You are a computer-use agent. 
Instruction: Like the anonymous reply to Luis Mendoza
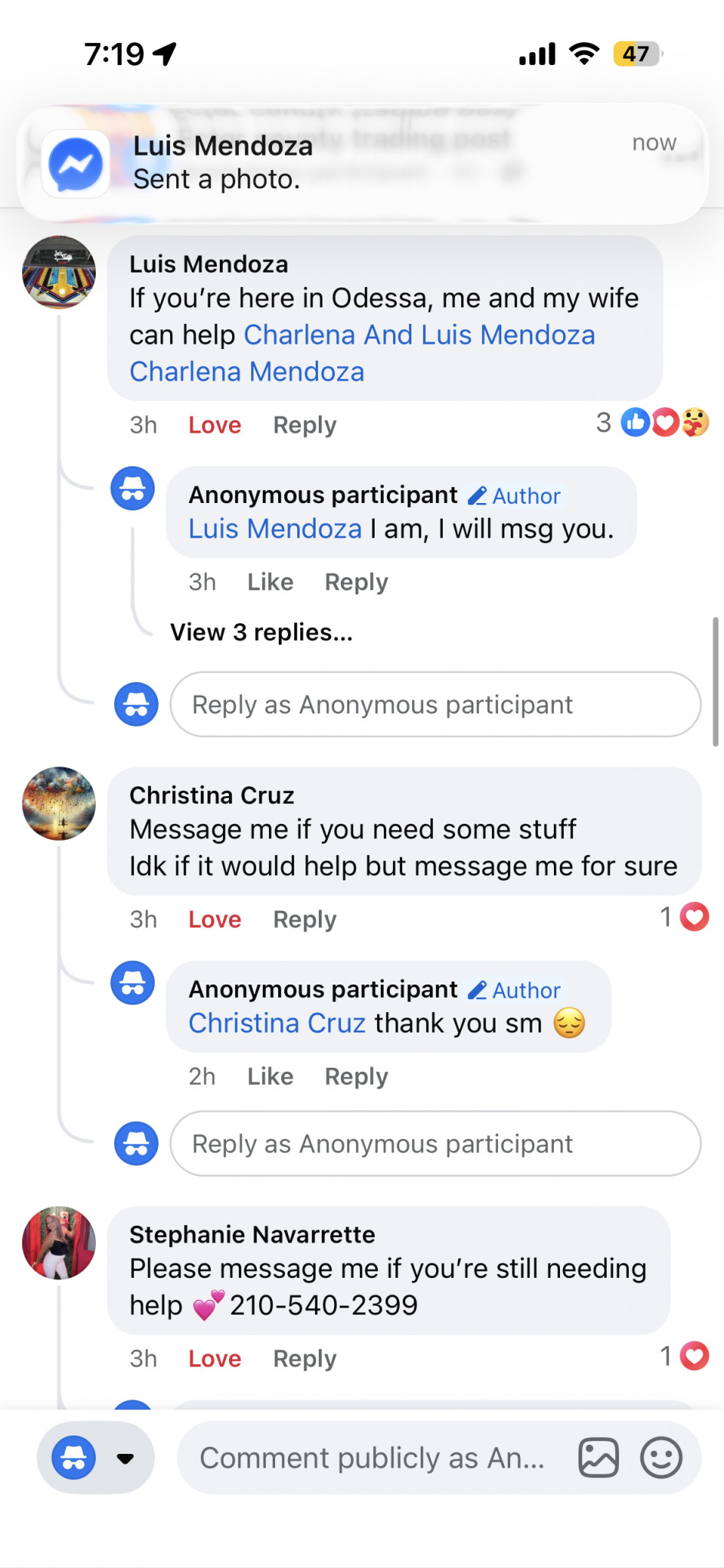click(270, 583)
